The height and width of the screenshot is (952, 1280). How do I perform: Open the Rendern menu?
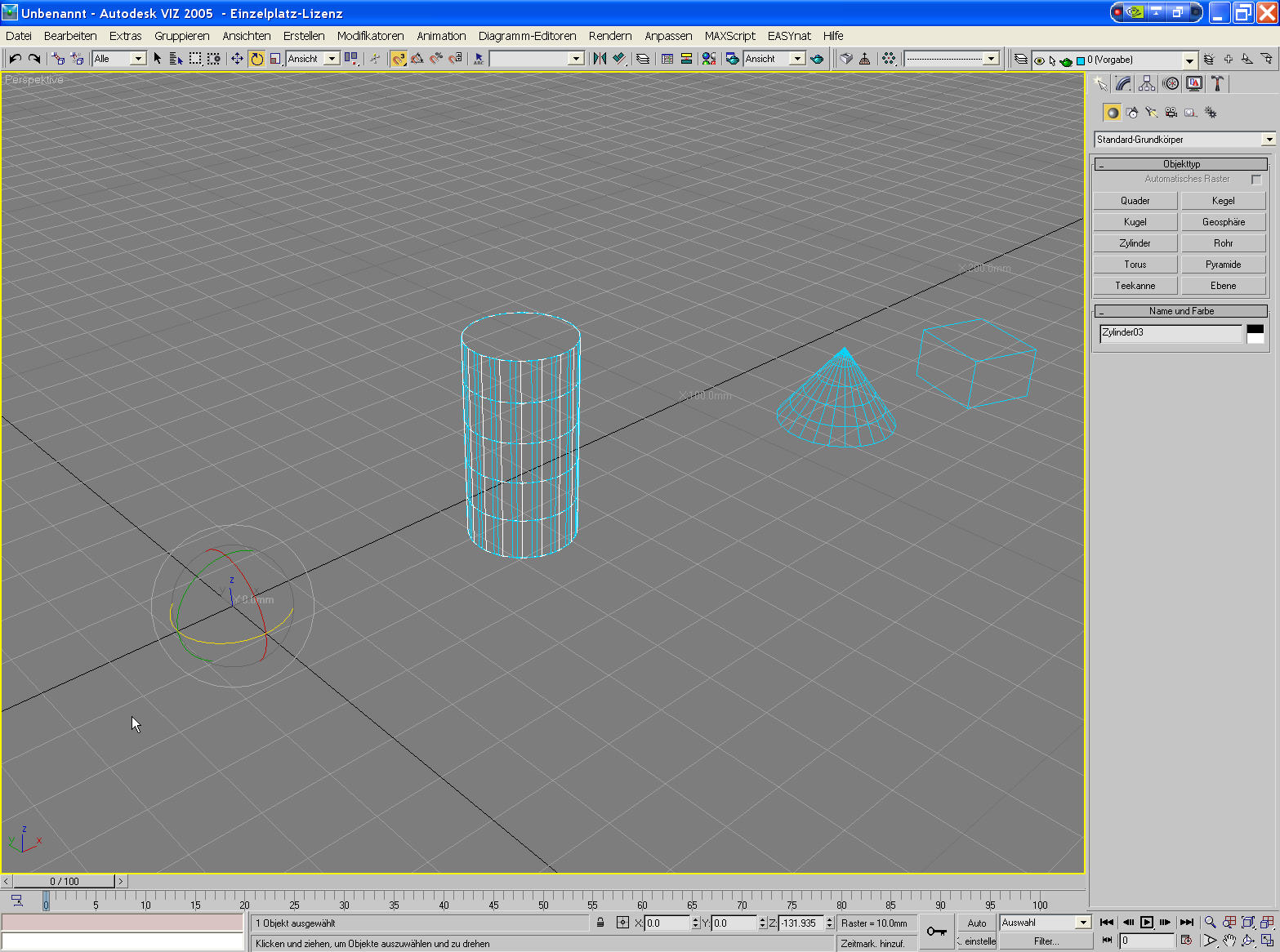point(610,36)
